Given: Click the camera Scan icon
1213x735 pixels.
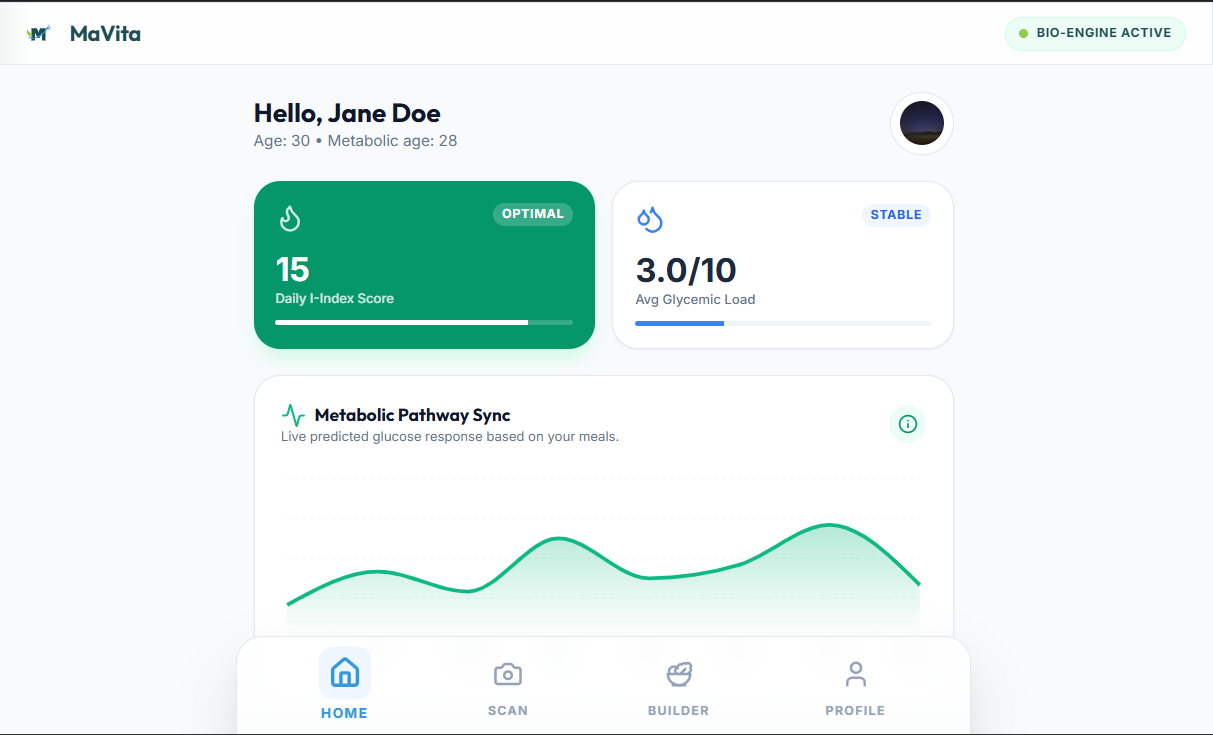Looking at the screenshot, I should pos(508,674).
